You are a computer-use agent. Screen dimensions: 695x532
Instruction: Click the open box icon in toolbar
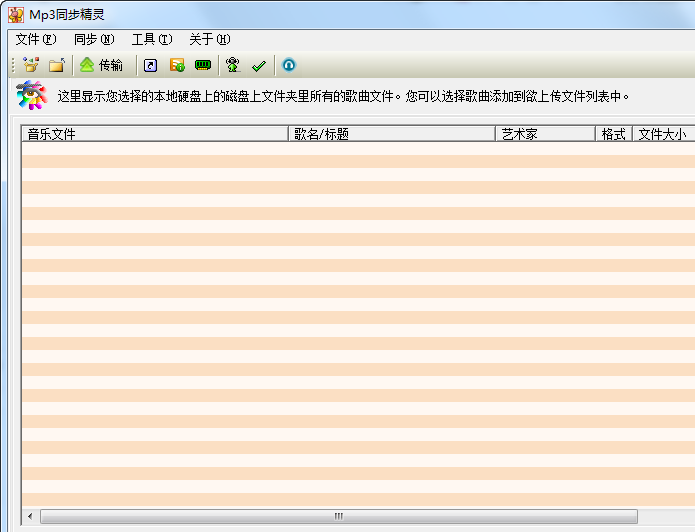(x=31, y=65)
